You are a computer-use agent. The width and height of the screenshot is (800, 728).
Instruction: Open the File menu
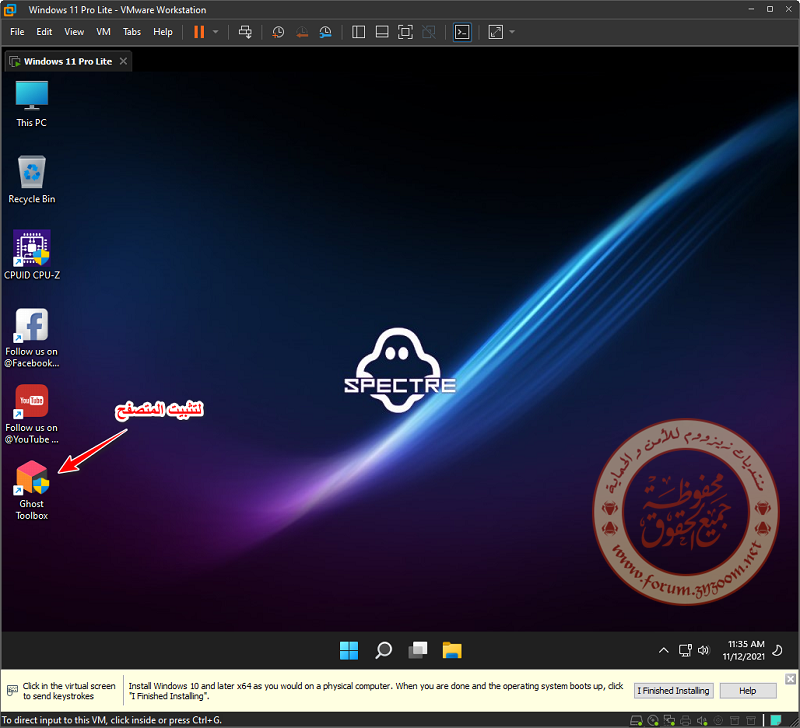pyautogui.click(x=17, y=32)
